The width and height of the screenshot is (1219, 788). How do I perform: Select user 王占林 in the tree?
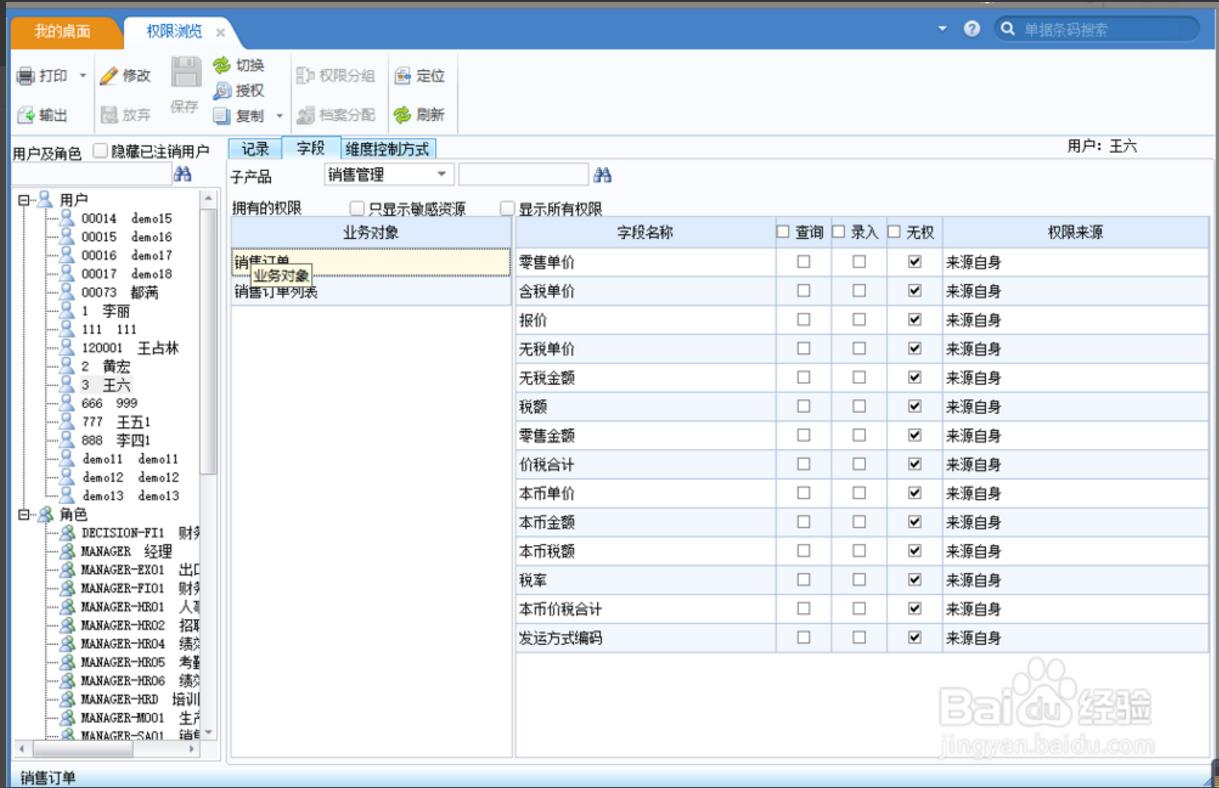pos(158,348)
